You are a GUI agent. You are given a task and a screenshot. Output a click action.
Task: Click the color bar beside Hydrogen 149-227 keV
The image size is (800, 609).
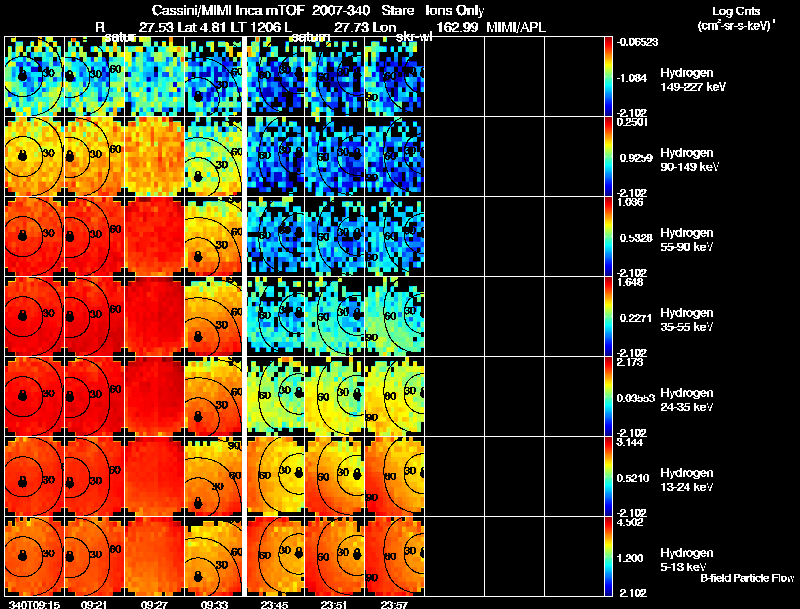click(x=608, y=77)
